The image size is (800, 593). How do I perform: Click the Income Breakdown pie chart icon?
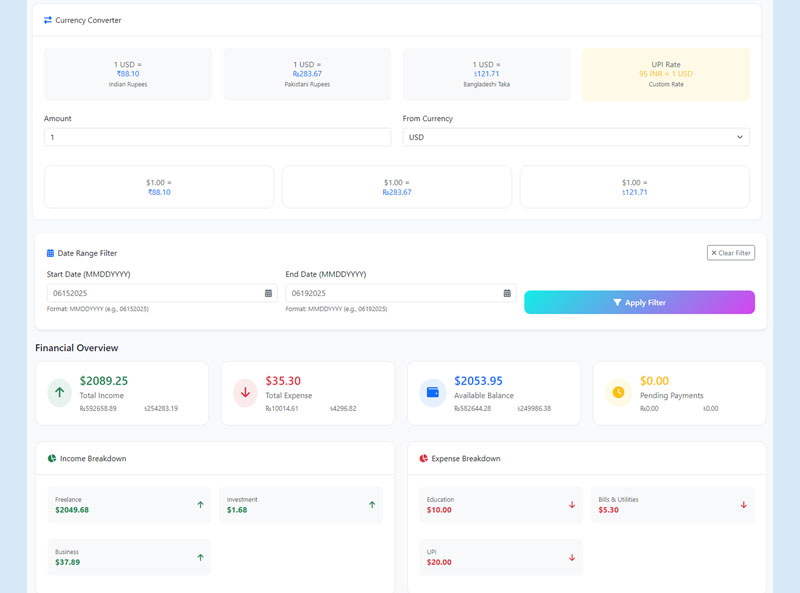(52, 459)
